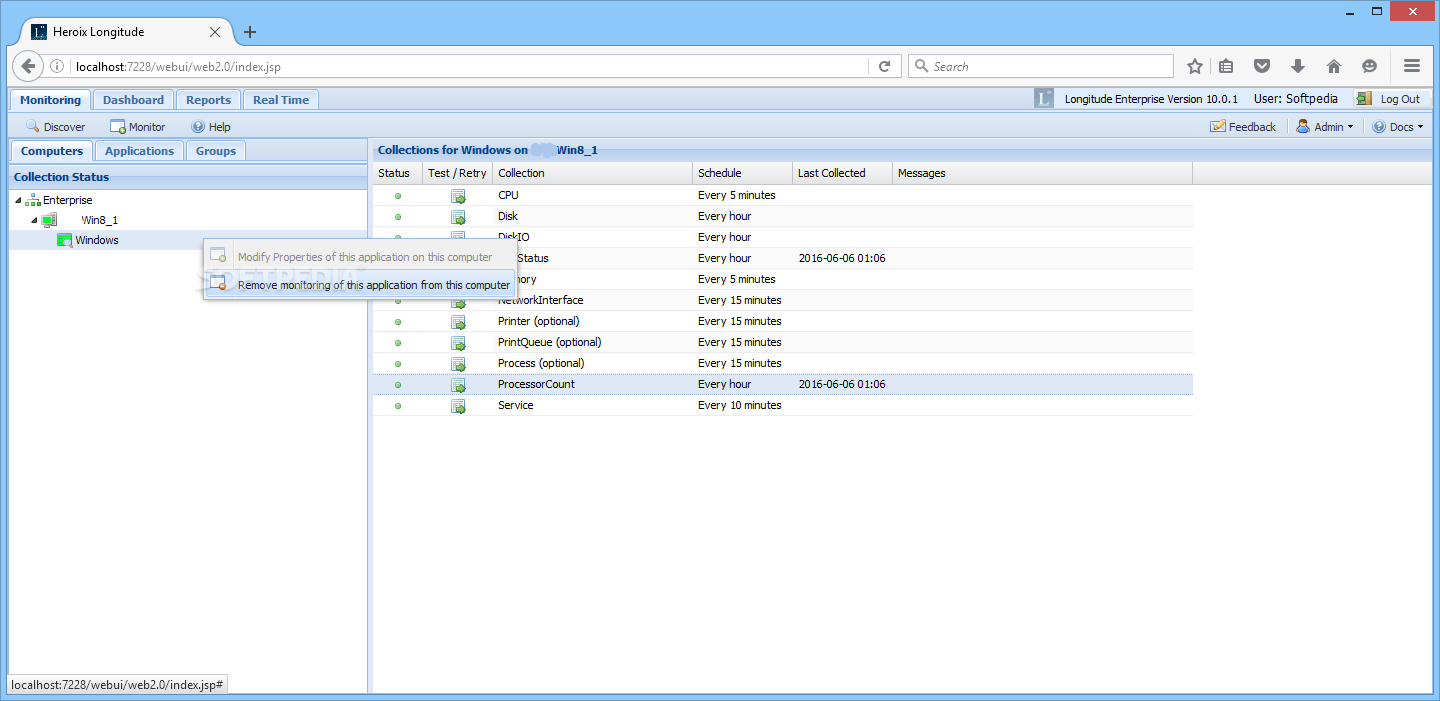
Task: Open the Real Time tab
Action: (x=281, y=100)
